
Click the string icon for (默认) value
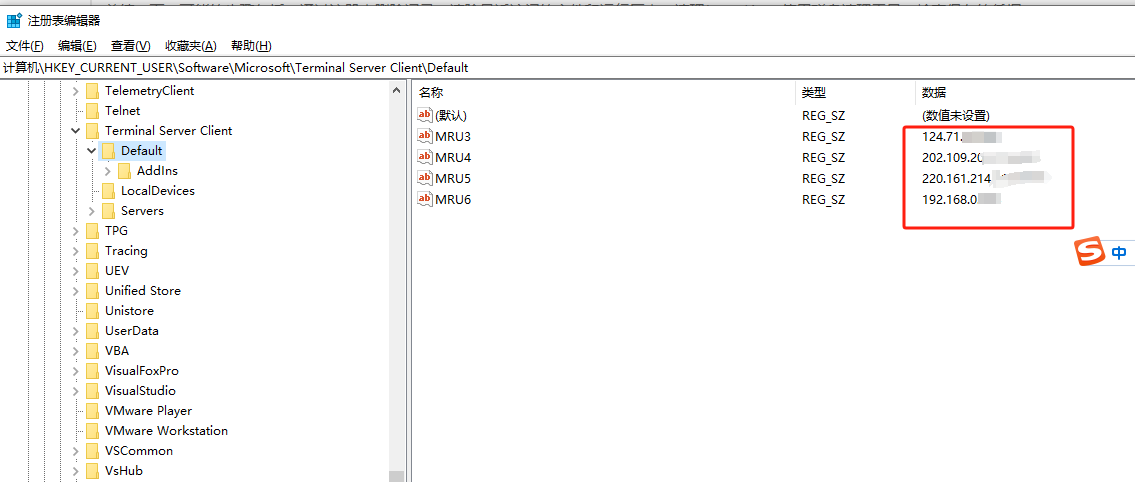tap(425, 114)
